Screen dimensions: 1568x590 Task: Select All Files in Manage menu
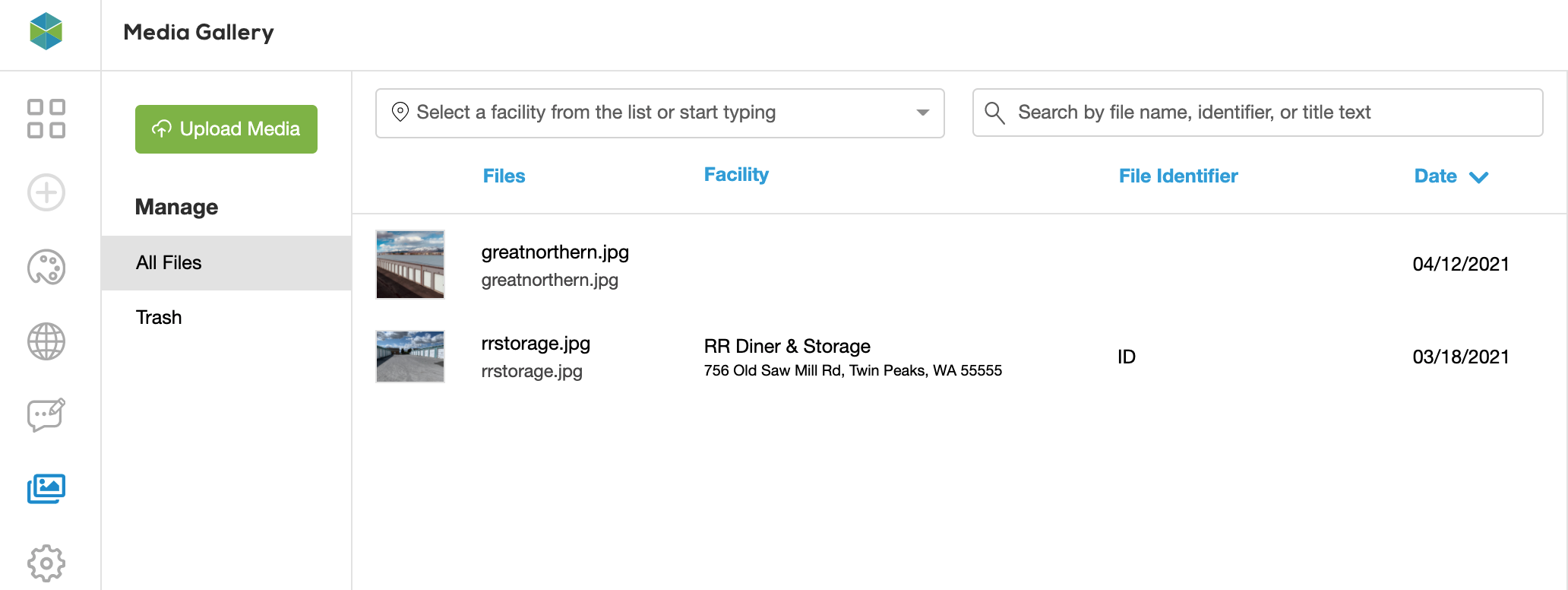point(169,263)
